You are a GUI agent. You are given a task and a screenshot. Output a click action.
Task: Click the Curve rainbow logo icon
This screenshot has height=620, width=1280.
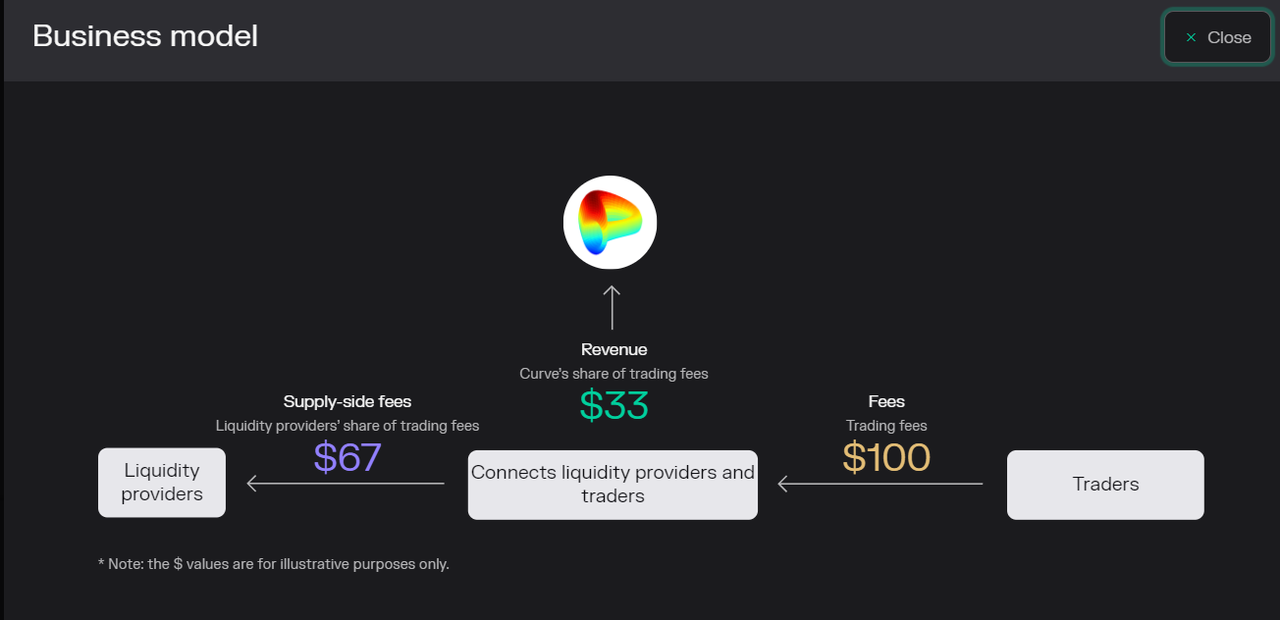coord(610,222)
